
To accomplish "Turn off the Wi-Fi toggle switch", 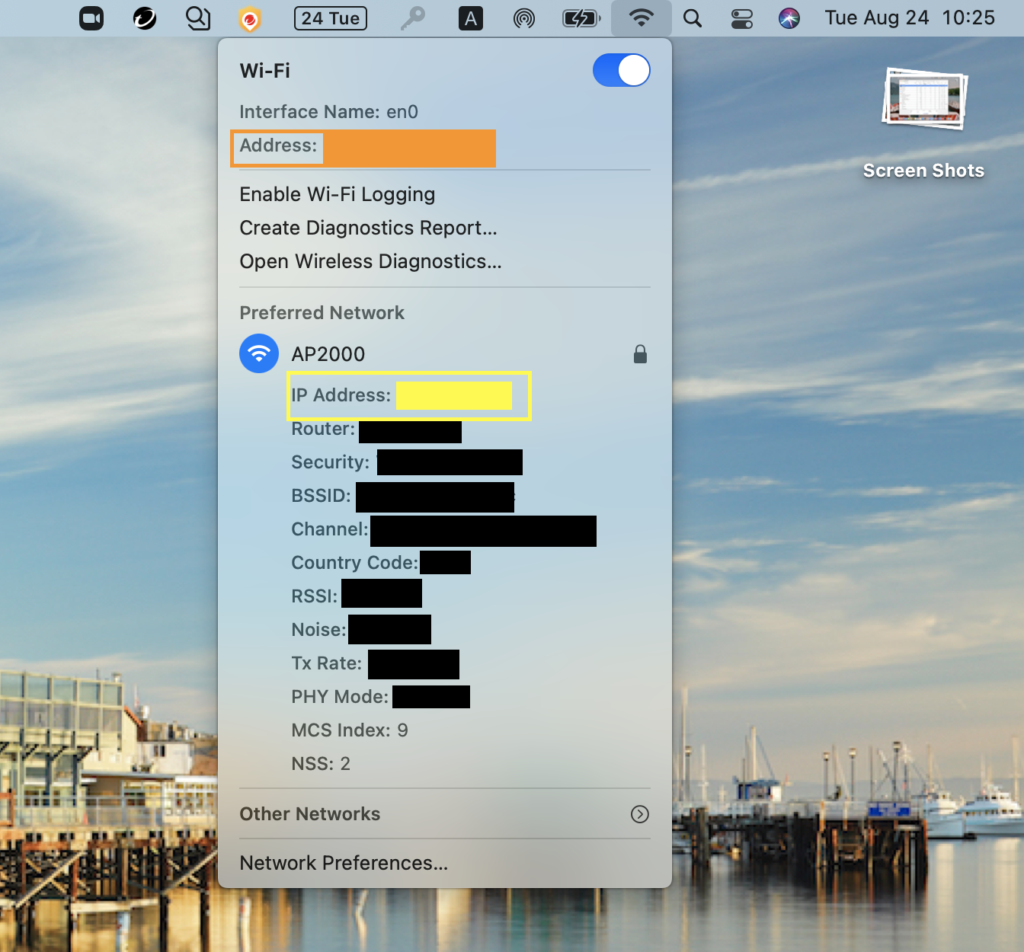I will (x=621, y=70).
